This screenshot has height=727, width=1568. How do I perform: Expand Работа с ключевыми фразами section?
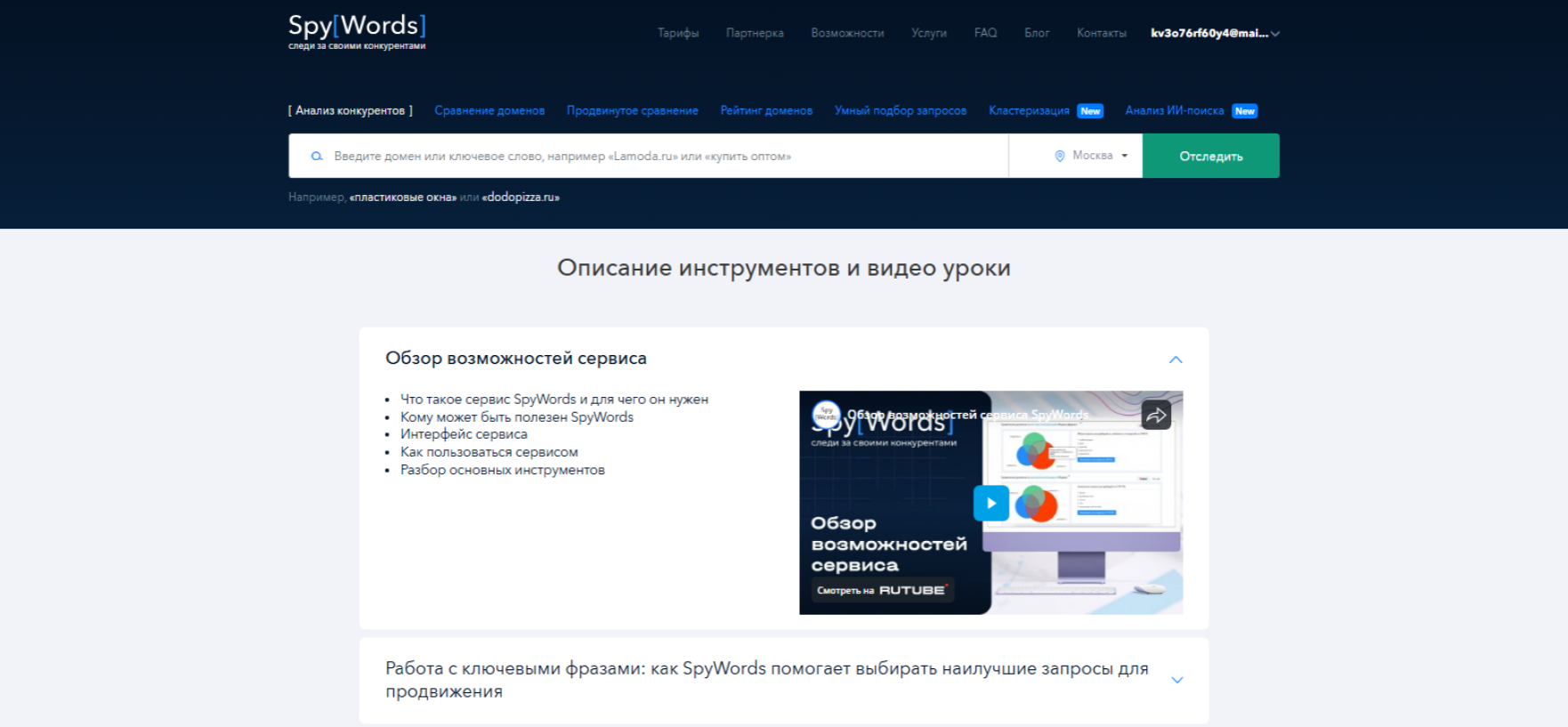tap(1176, 680)
